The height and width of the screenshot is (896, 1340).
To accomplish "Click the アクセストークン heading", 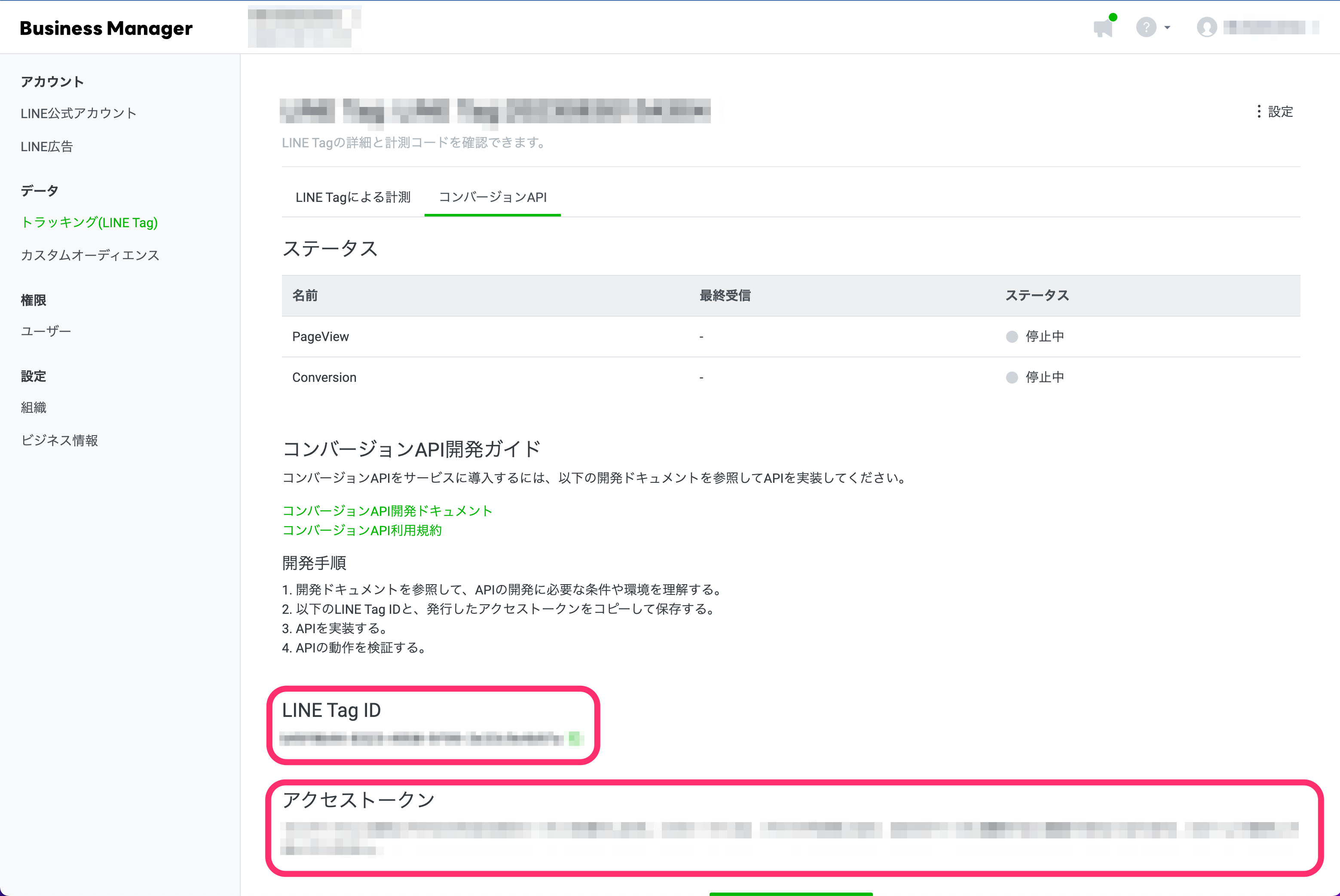I will point(359,800).
